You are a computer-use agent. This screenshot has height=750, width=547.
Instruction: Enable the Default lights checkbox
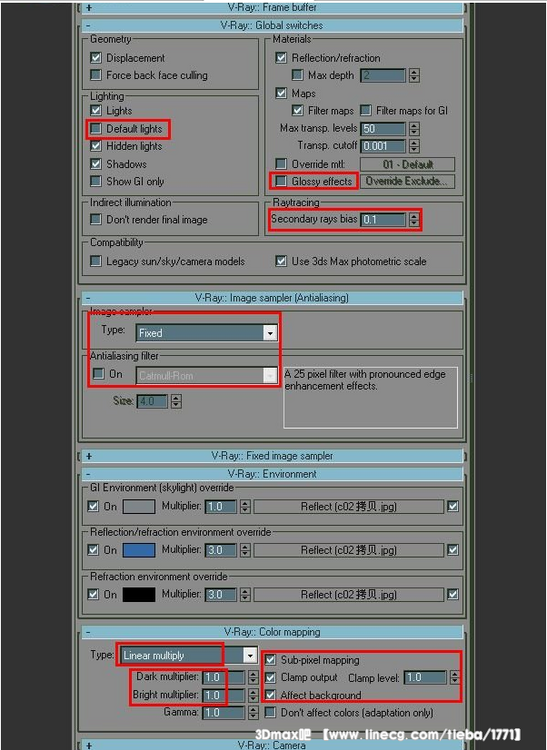pos(96,129)
